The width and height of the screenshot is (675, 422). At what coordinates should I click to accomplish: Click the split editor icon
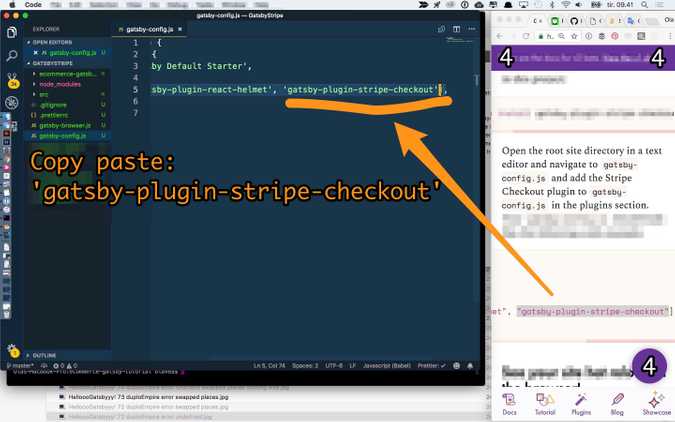click(456, 29)
